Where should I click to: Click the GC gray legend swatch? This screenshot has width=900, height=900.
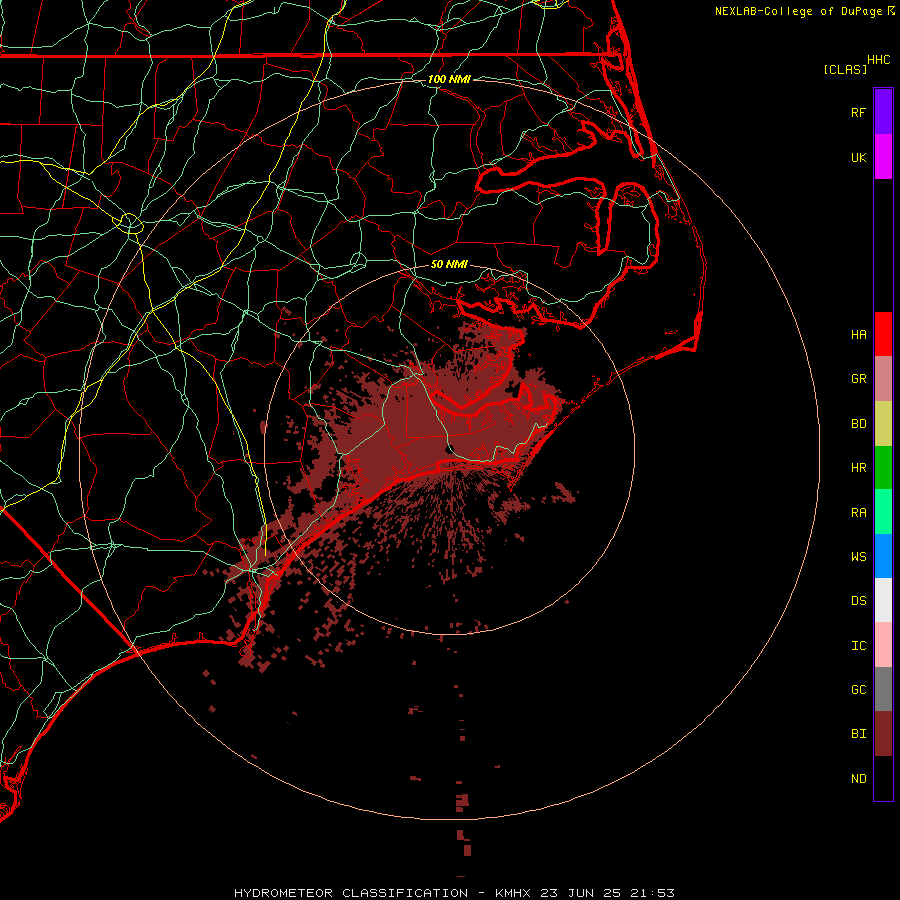[x=883, y=689]
